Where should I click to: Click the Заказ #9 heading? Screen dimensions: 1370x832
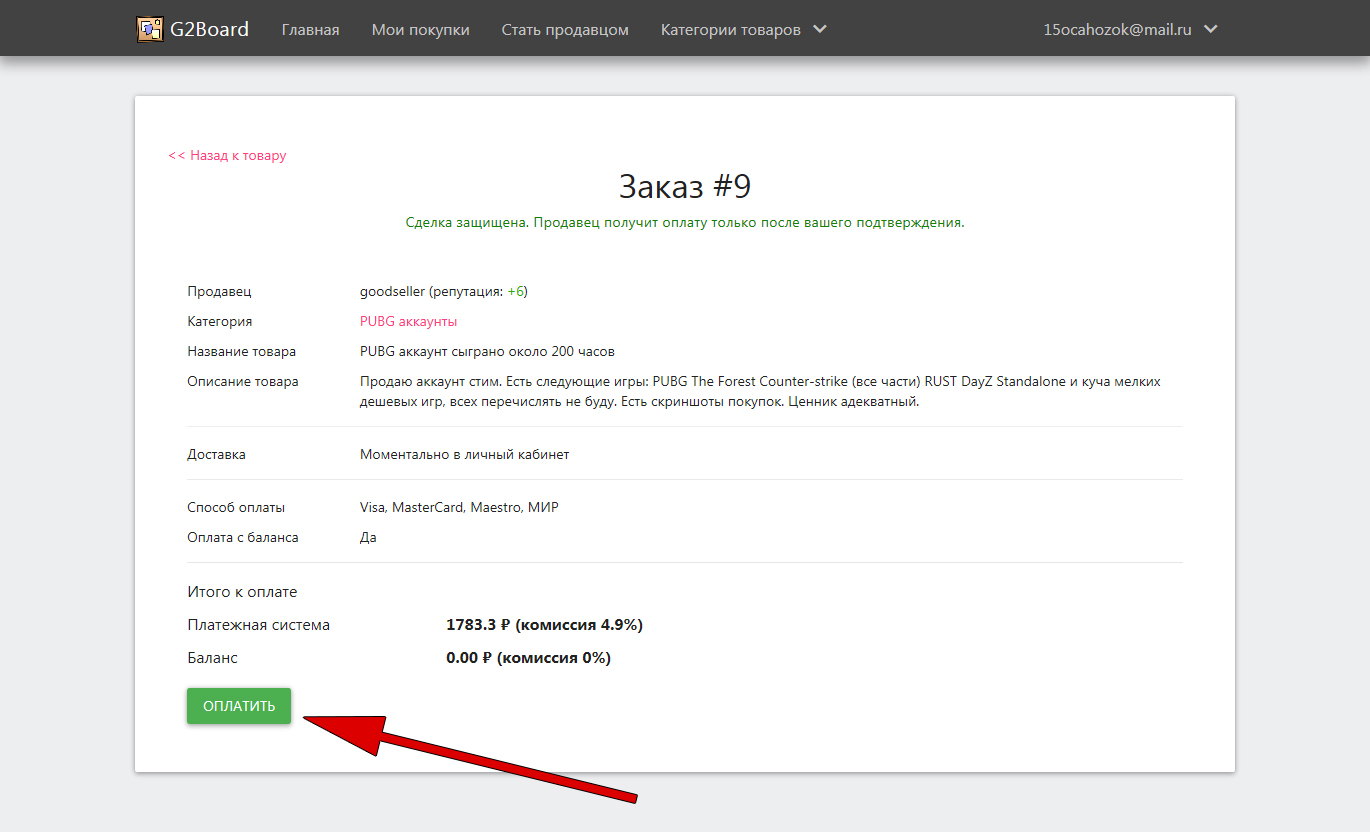(x=685, y=187)
